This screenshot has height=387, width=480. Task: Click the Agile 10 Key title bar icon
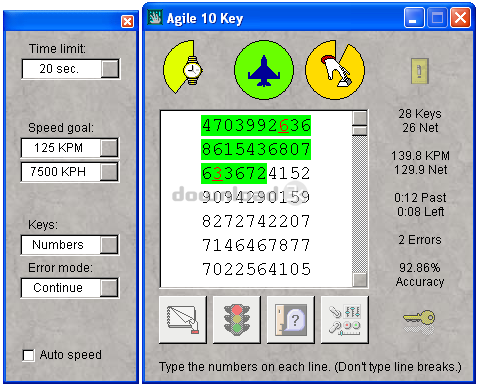(x=155, y=18)
